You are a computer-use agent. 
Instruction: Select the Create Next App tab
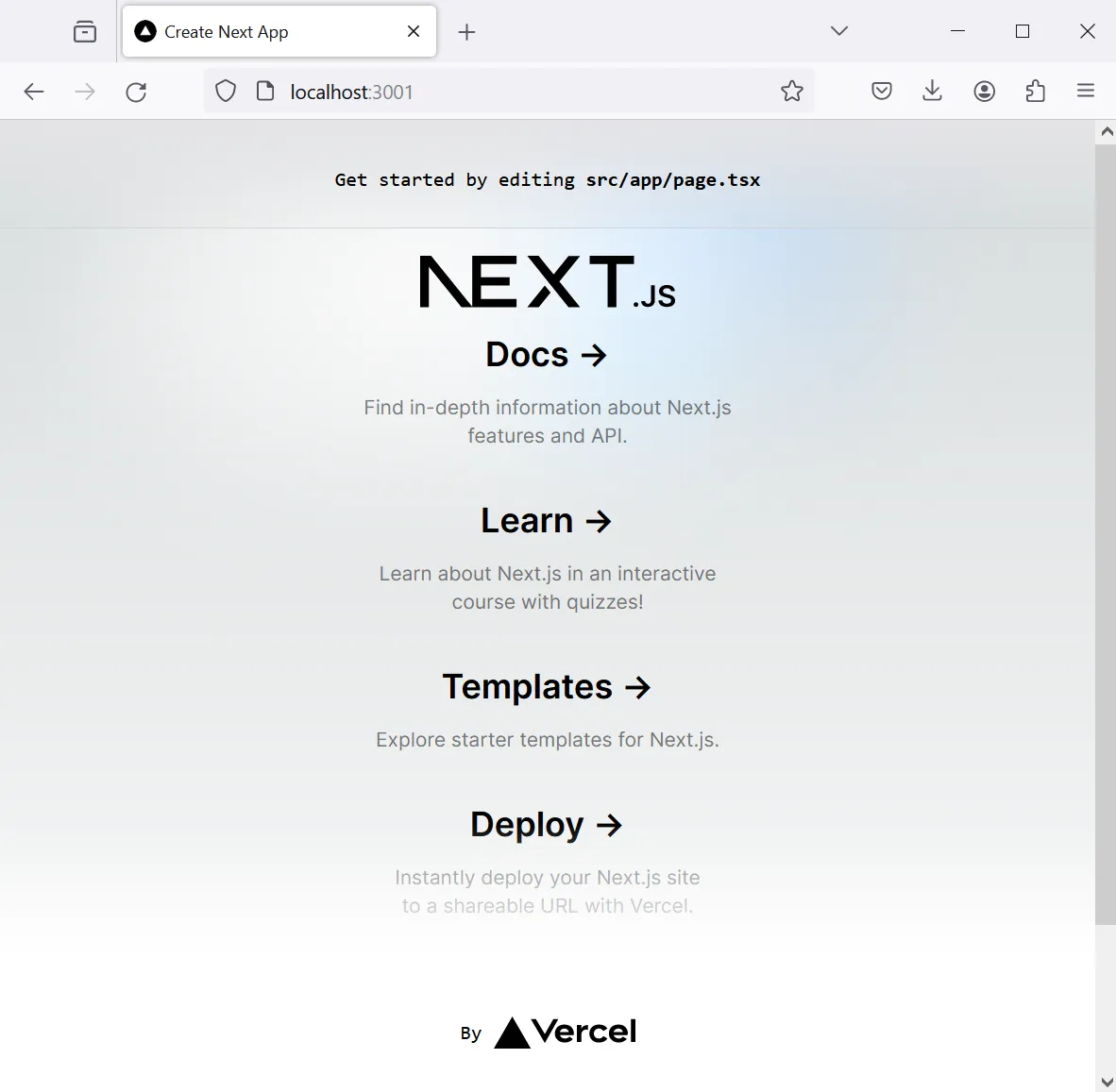point(279,31)
